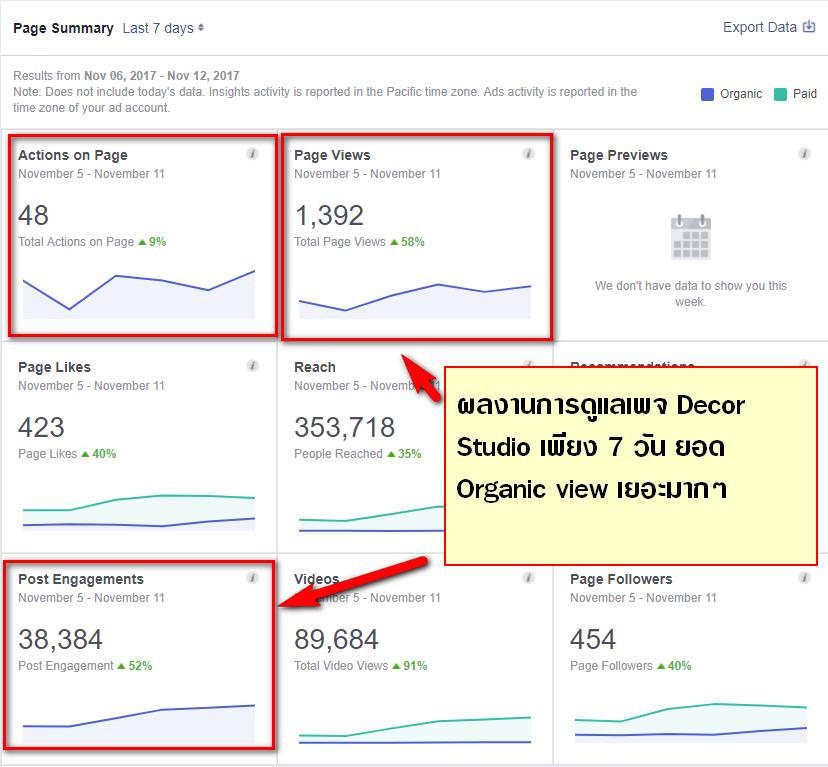828x767 pixels.
Task: Click the calendar icon in Page Previews
Action: click(691, 237)
